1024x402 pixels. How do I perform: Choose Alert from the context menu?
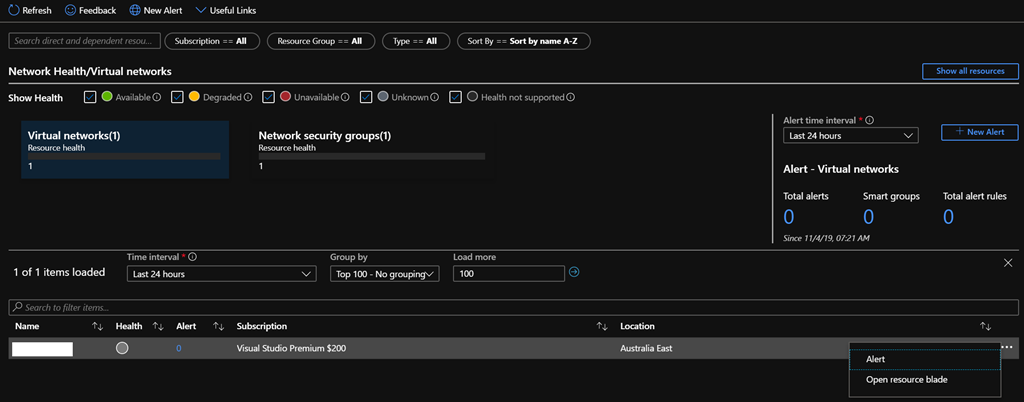click(x=875, y=359)
